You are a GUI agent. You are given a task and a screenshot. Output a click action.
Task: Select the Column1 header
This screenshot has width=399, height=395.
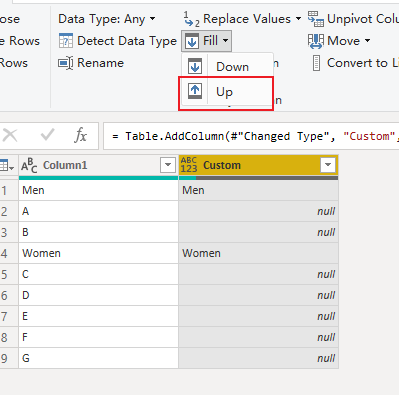pyautogui.click(x=98, y=165)
